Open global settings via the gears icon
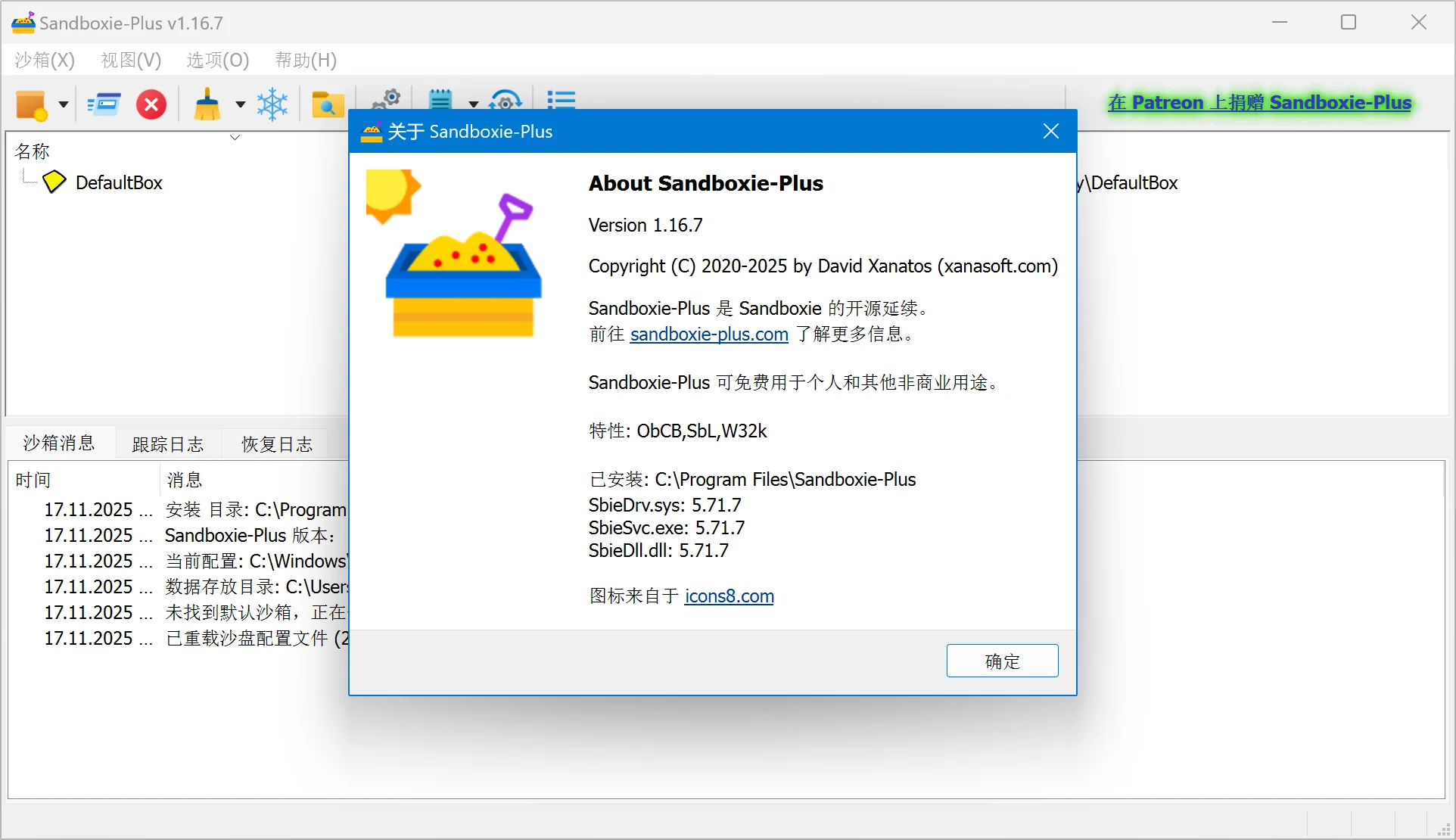The image size is (1456, 840). 386,101
